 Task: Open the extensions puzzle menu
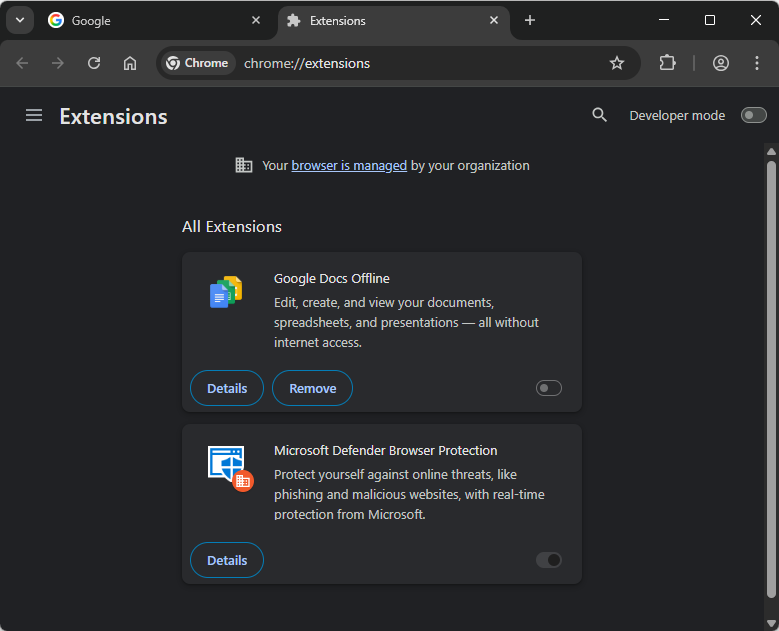[667, 63]
